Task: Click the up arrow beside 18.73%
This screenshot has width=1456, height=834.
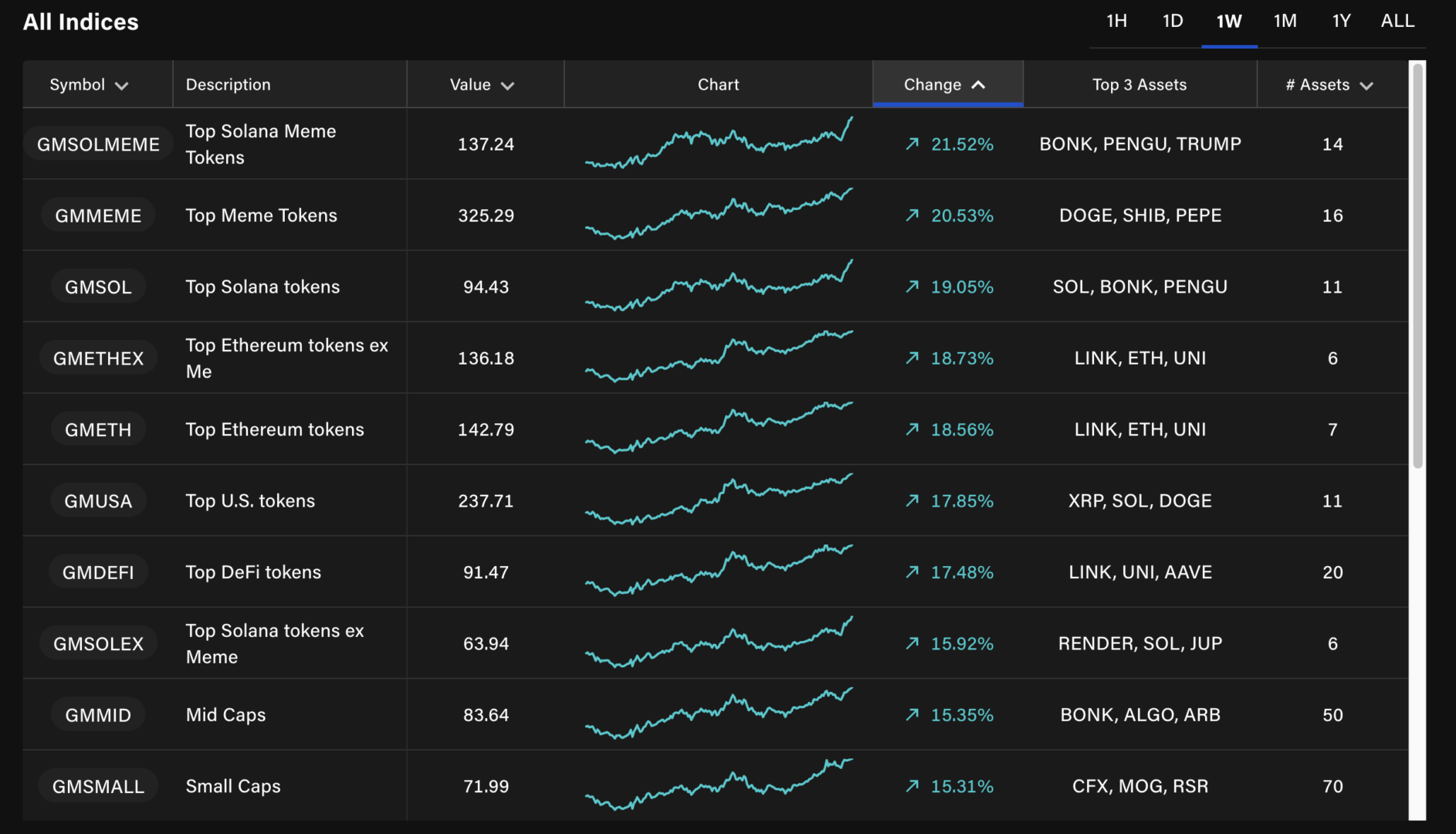Action: click(x=913, y=358)
